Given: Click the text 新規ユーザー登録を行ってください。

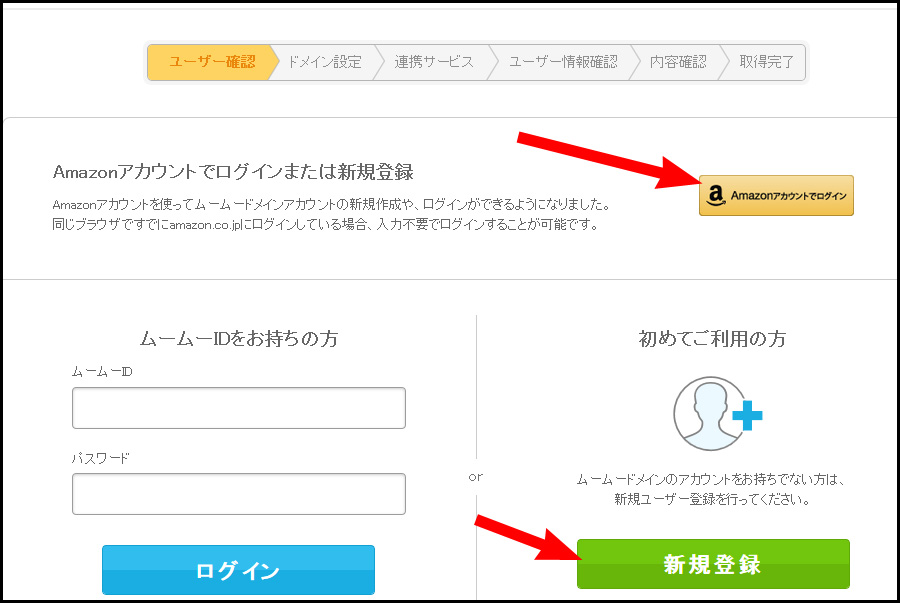Looking at the screenshot, I should (712, 499).
